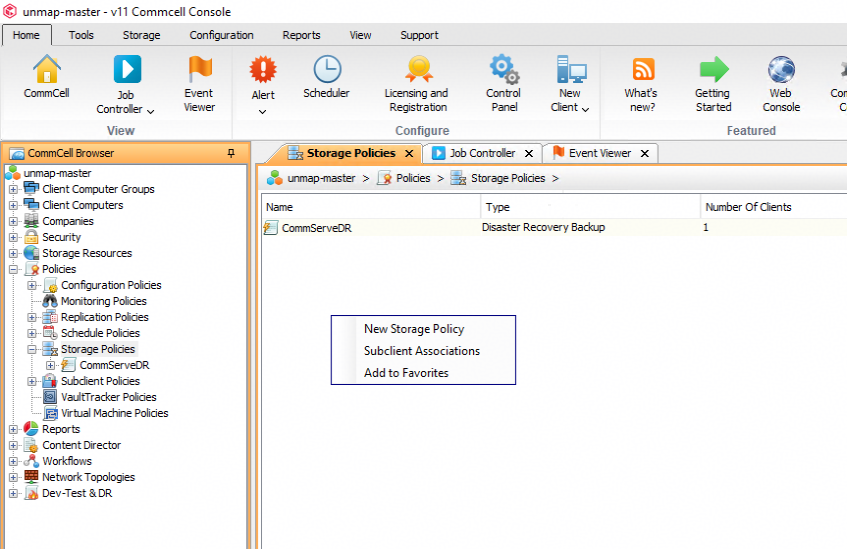
Task: Open the CommCell ribbon icon
Action: [x=46, y=69]
